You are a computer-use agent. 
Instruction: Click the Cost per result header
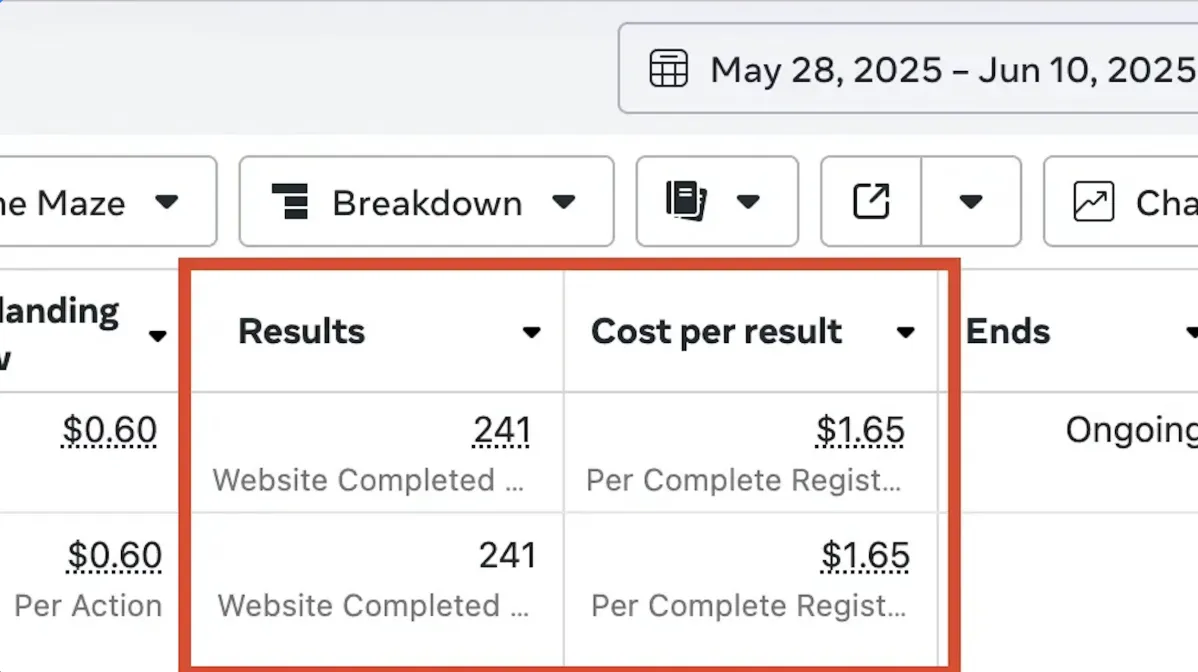pyautogui.click(x=716, y=332)
